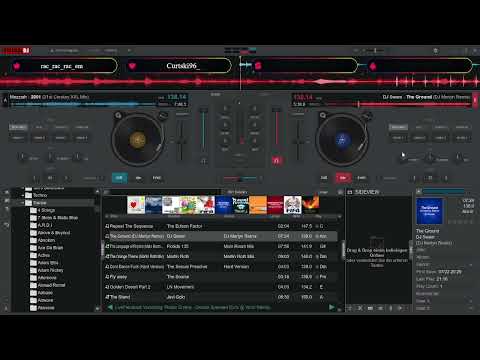Select track Repeat The Sequence

coord(220,226)
